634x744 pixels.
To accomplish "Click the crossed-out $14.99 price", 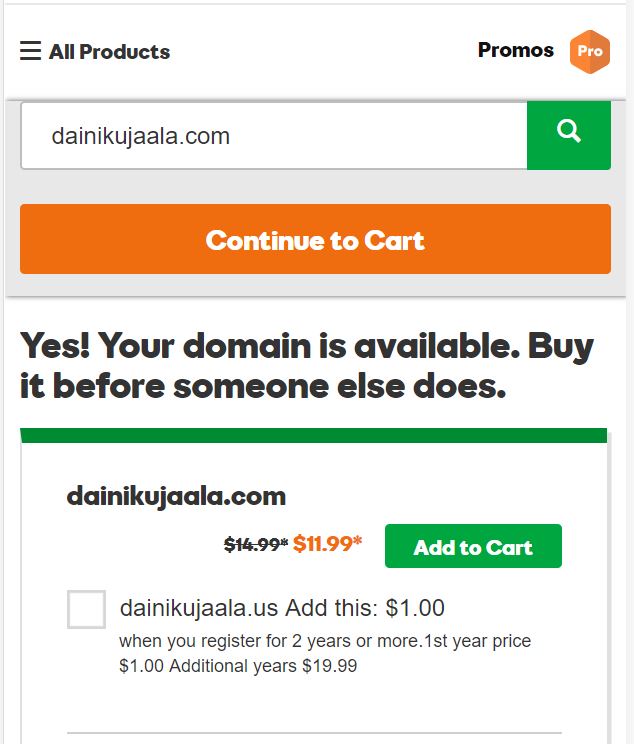I will coord(255,545).
